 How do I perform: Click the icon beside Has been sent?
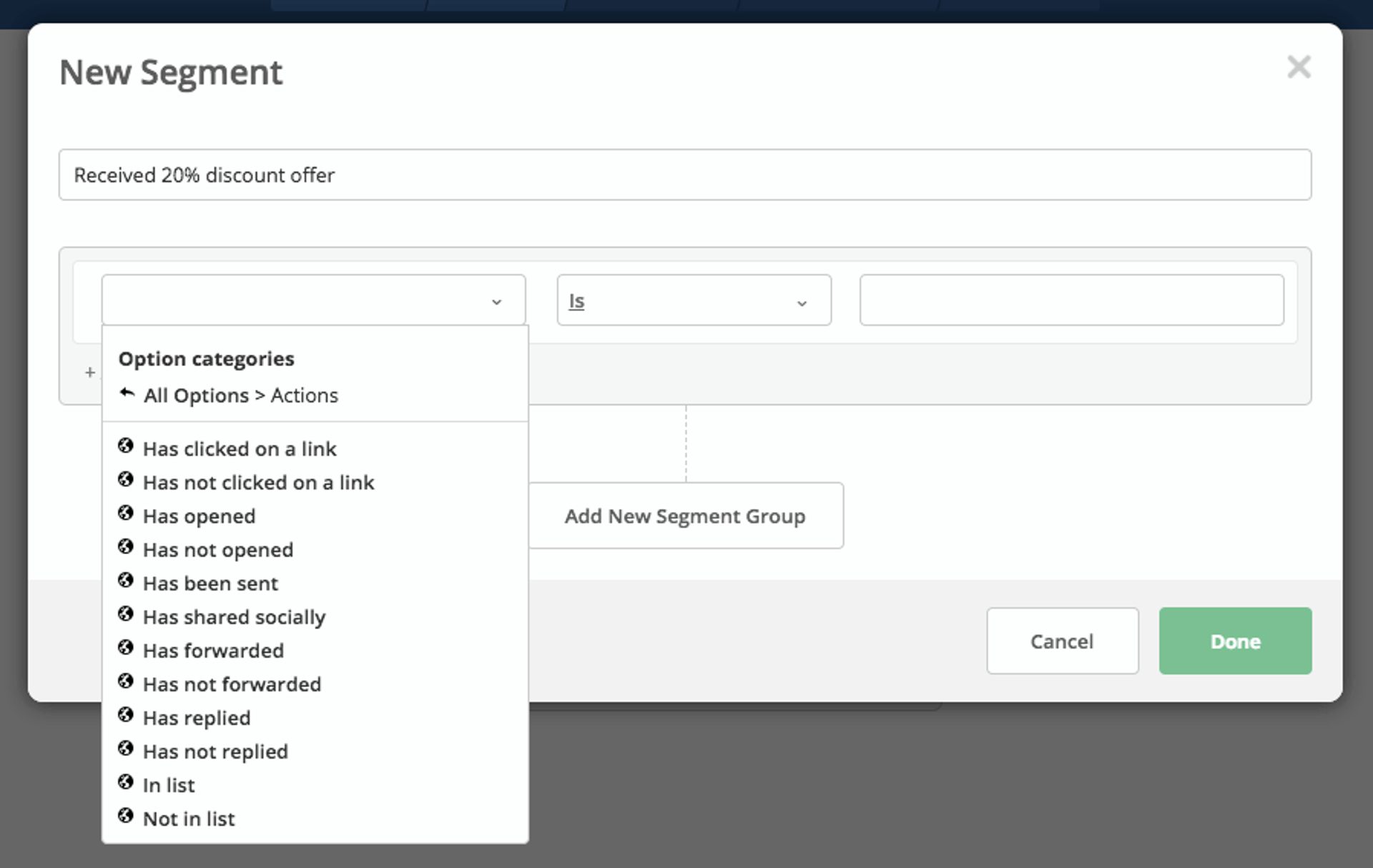pos(127,581)
